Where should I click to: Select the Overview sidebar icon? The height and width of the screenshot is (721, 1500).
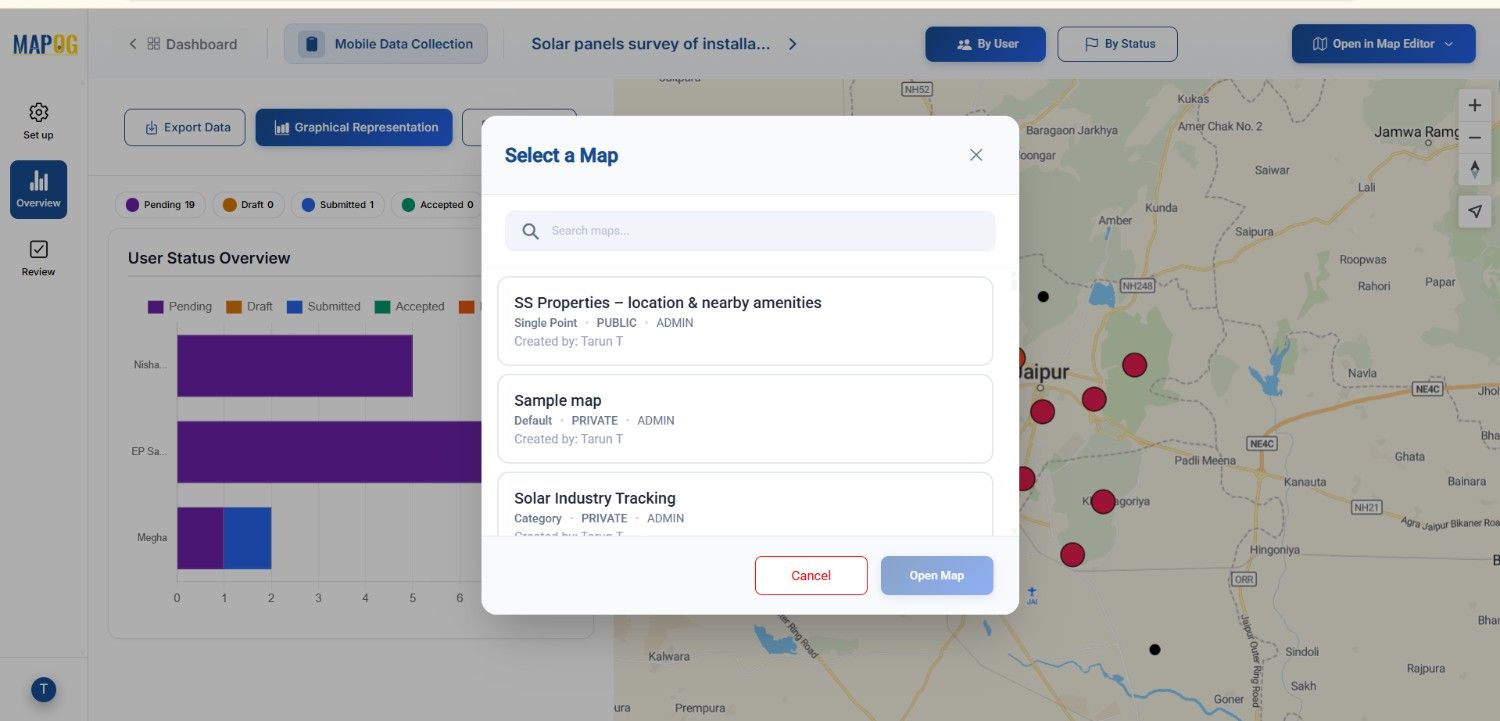tap(37, 188)
